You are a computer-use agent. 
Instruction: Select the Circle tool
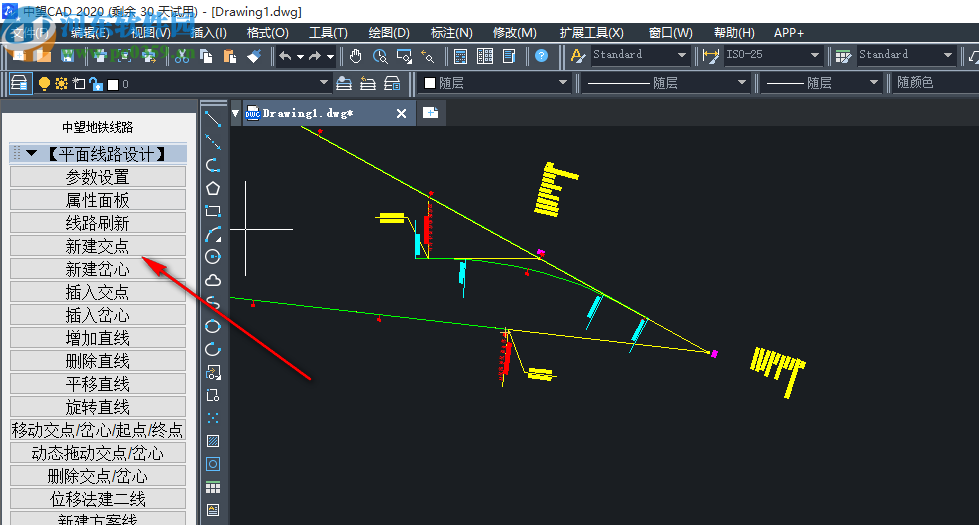tap(213, 257)
